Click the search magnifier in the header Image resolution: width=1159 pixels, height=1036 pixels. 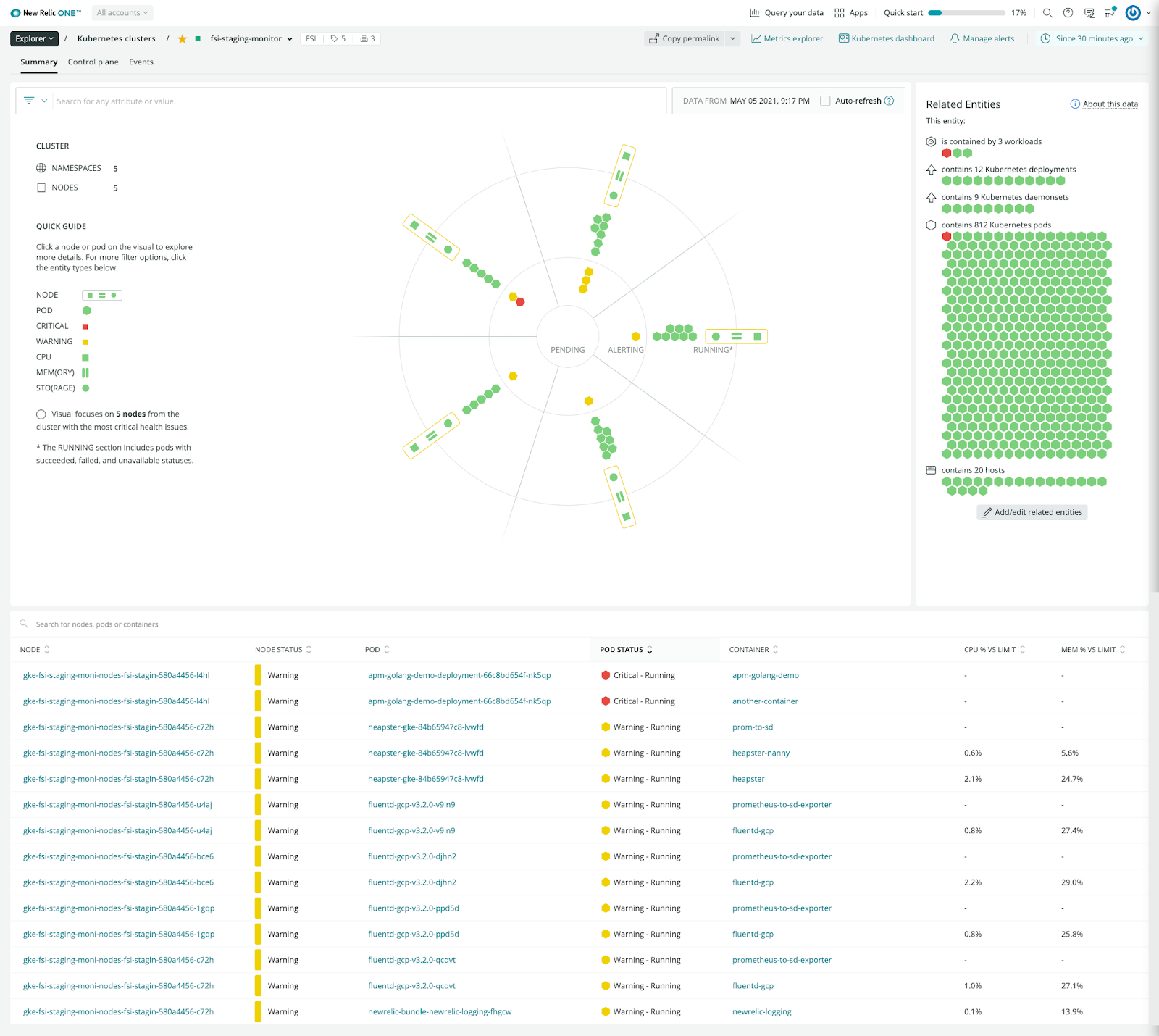1047,12
